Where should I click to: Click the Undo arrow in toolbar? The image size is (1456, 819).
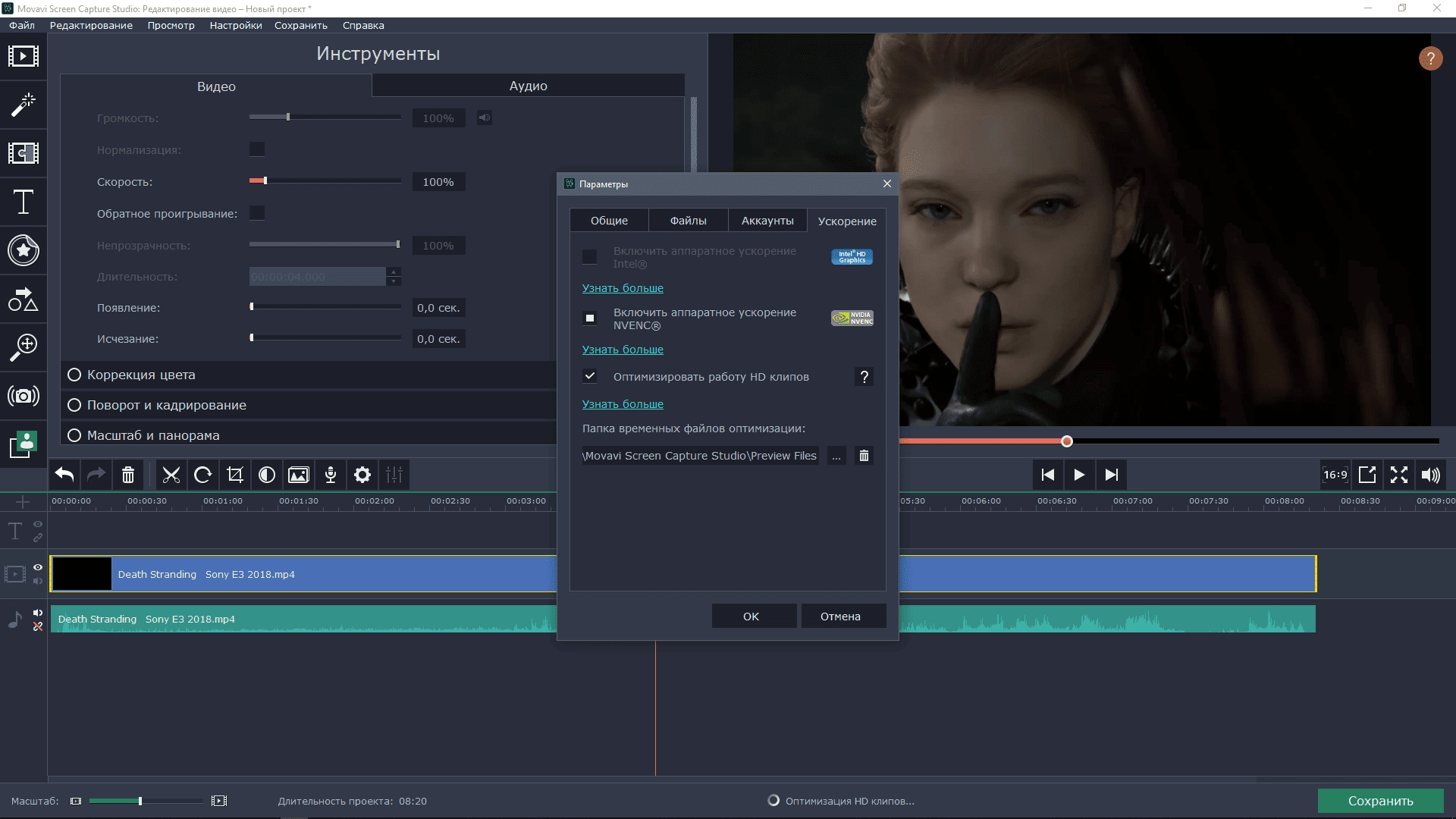[x=64, y=475]
